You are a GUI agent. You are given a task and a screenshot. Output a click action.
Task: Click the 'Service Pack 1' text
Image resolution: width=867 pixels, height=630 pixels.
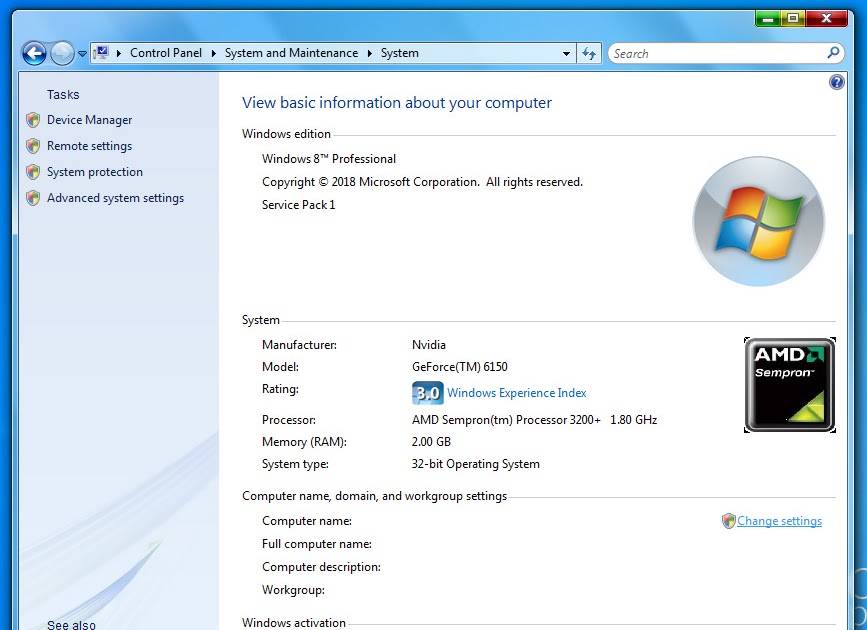299,205
